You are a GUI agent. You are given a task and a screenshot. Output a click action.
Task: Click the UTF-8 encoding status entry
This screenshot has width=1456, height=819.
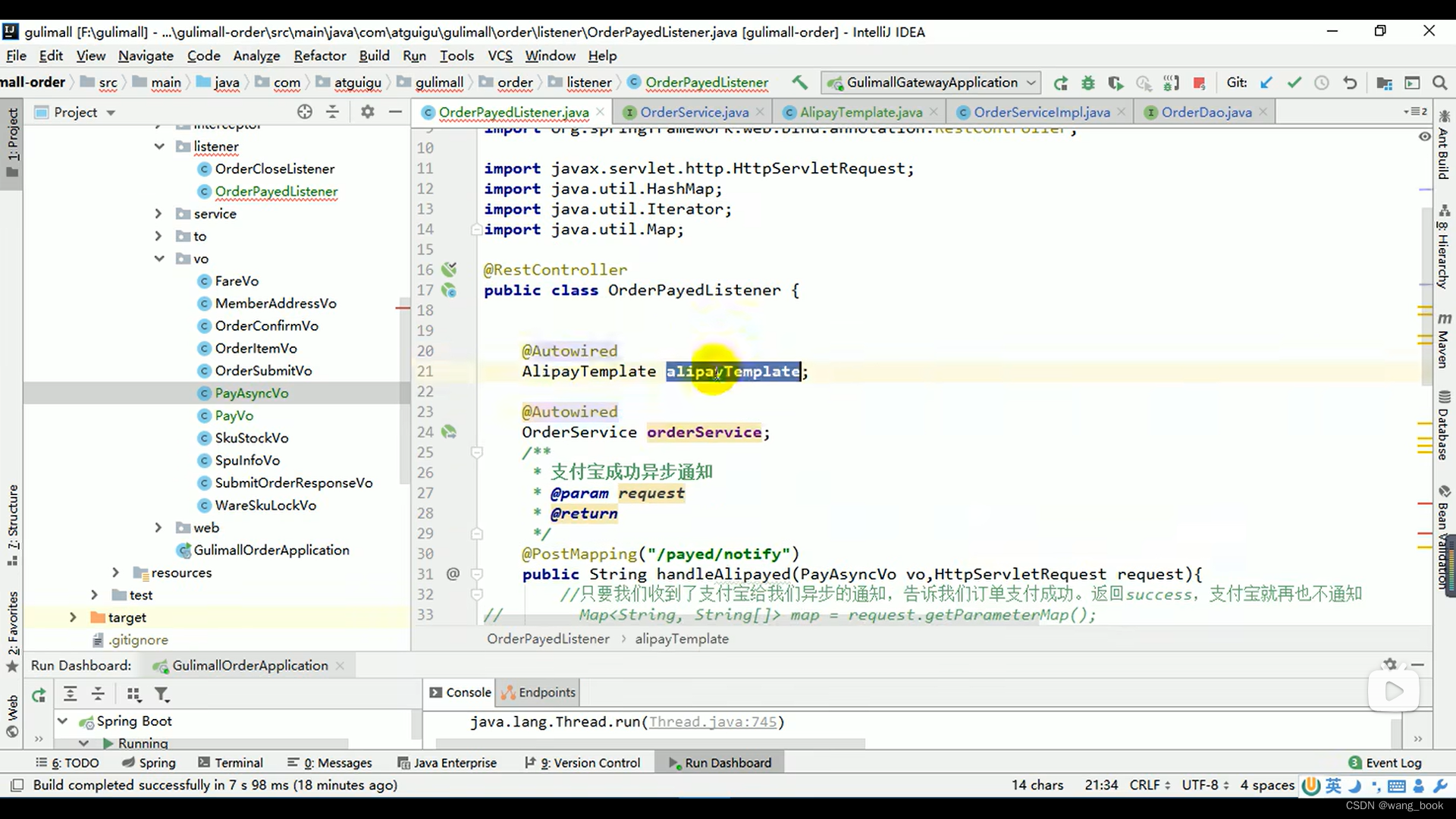tap(1205, 785)
